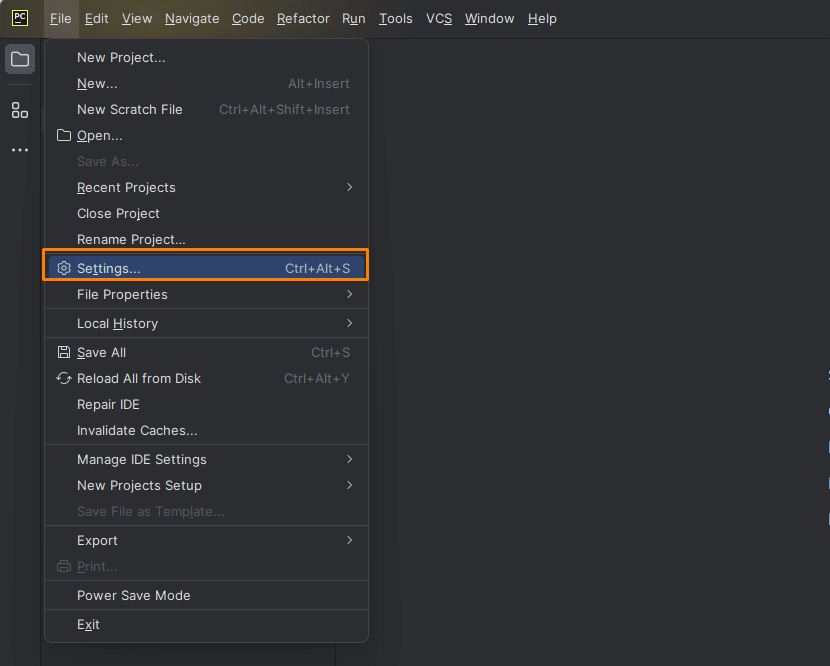Viewport: 830px width, 666px height.
Task: Click the floppy disk icon beside Save All
Action: (64, 352)
